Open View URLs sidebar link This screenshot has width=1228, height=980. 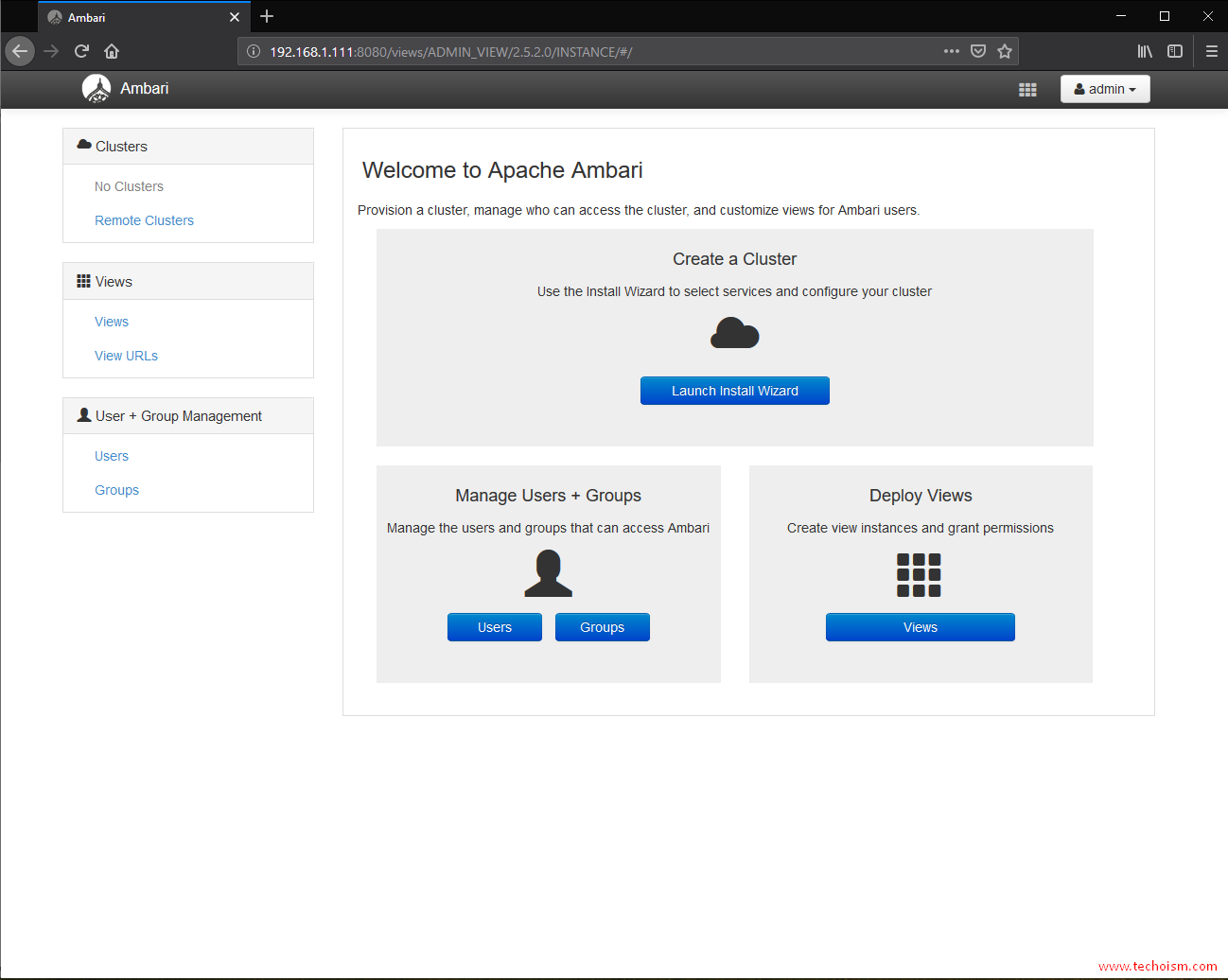click(126, 356)
